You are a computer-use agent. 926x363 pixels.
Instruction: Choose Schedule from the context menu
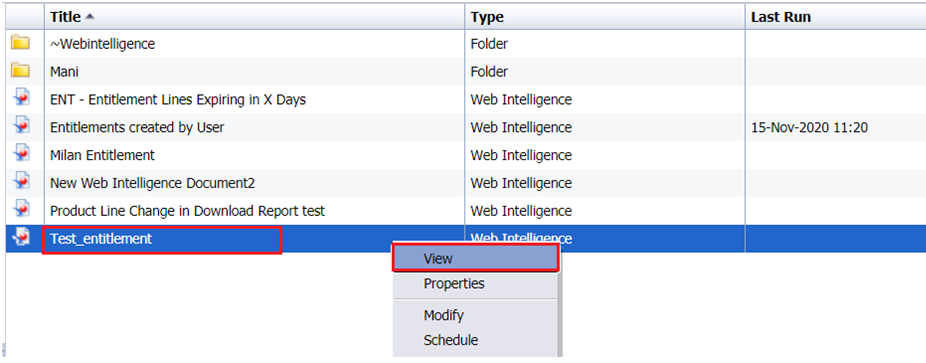475,340
